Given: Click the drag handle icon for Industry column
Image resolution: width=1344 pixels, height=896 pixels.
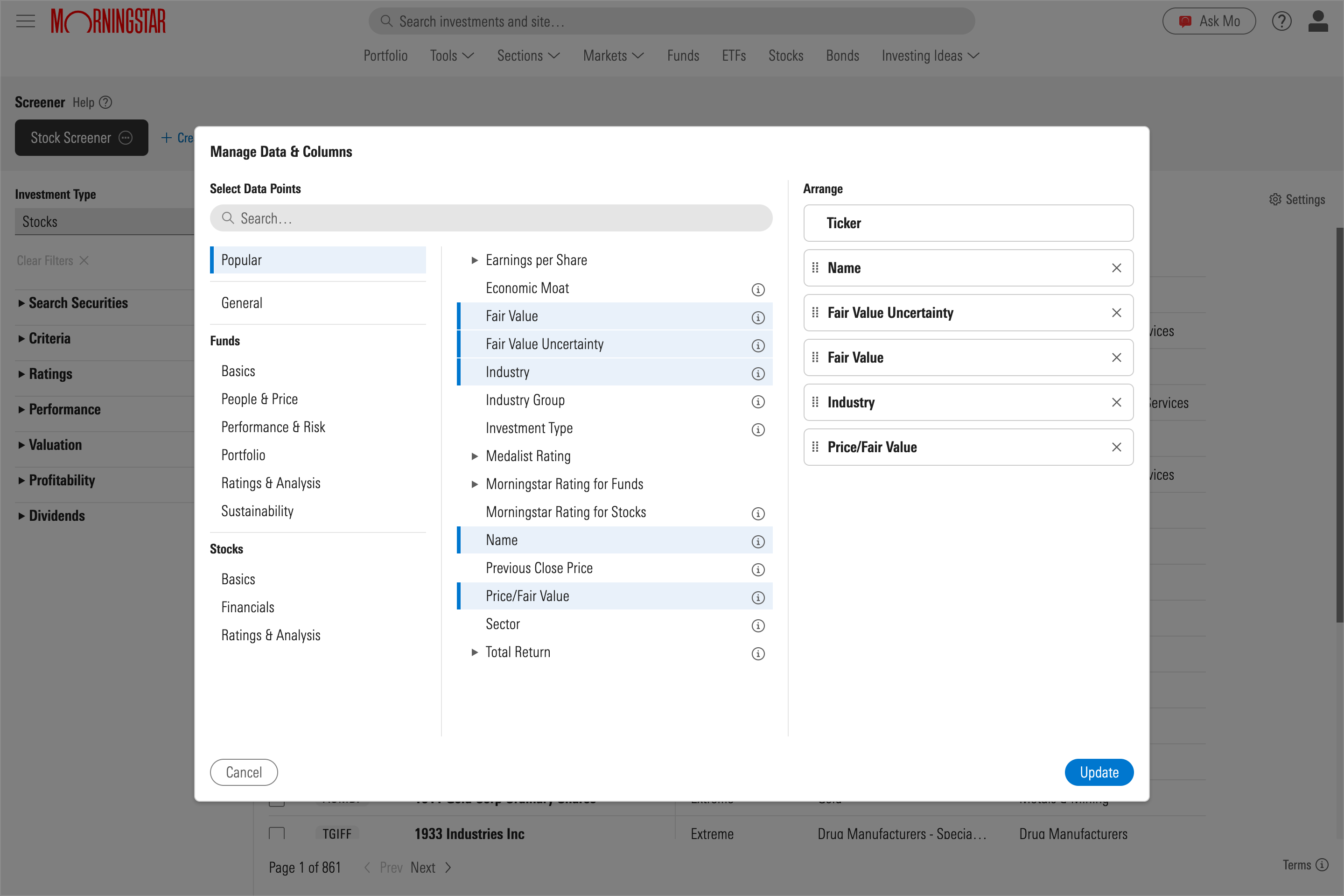Looking at the screenshot, I should coord(816,402).
